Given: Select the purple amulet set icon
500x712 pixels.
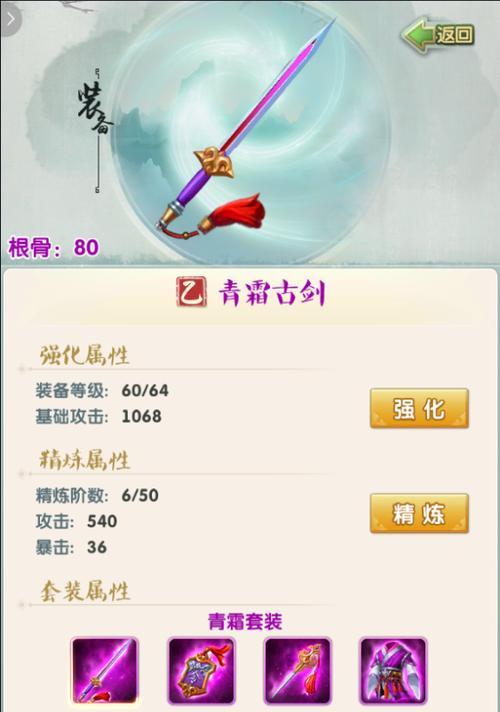Looking at the screenshot, I should (201, 671).
